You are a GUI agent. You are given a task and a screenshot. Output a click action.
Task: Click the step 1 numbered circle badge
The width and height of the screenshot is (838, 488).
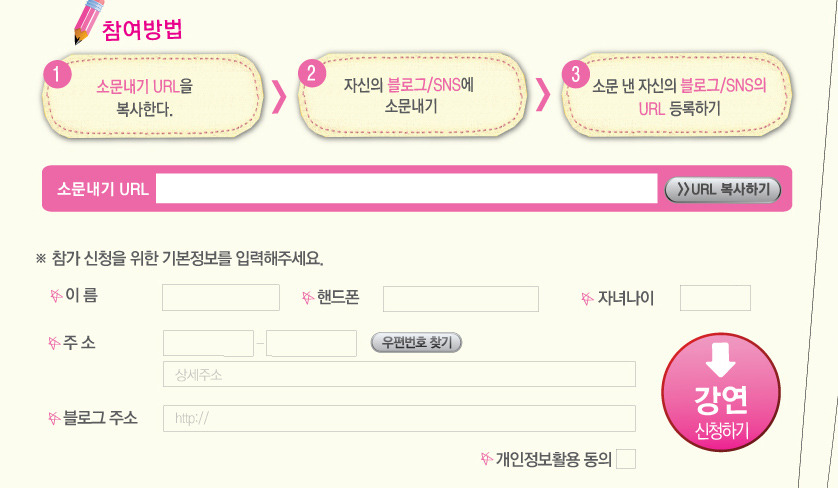coord(57,74)
